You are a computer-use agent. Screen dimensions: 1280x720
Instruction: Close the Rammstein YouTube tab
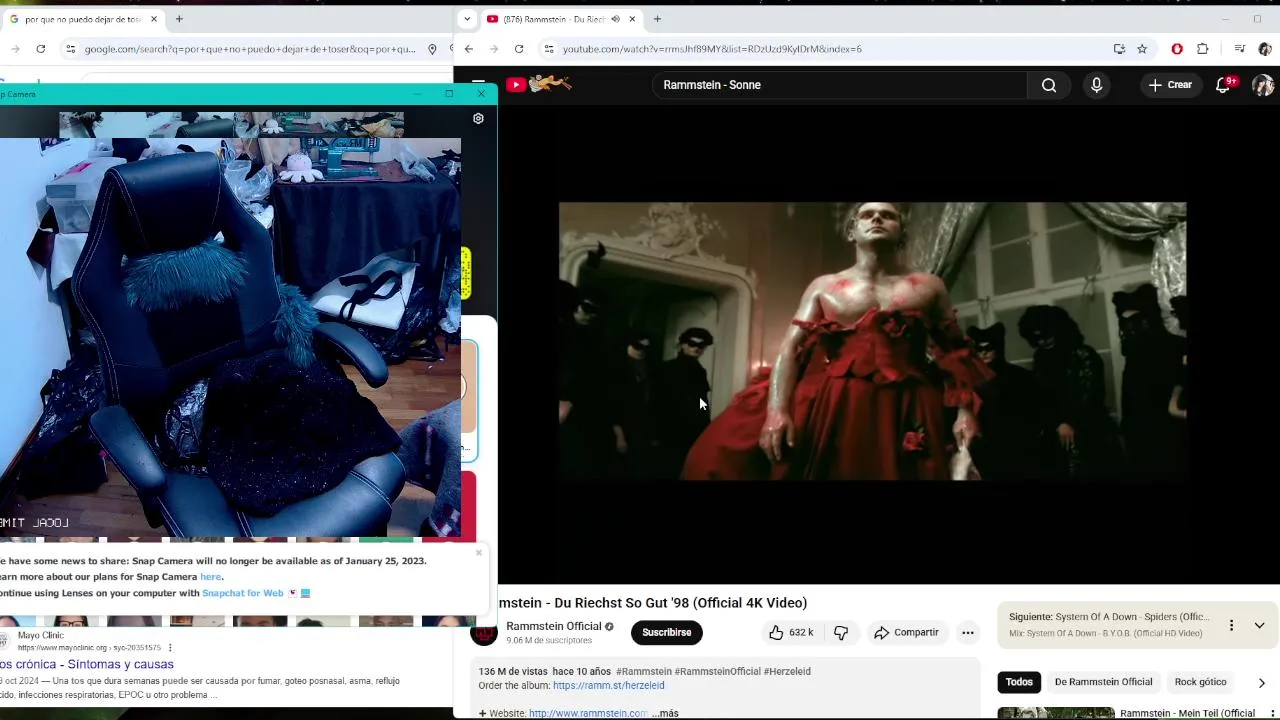click(632, 19)
